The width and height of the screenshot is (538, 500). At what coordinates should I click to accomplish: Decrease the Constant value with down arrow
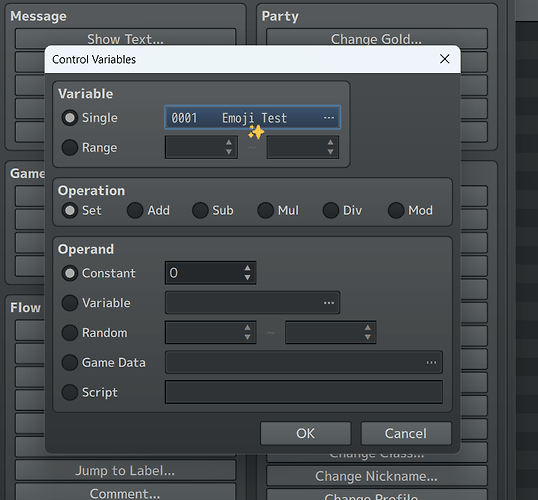247,278
